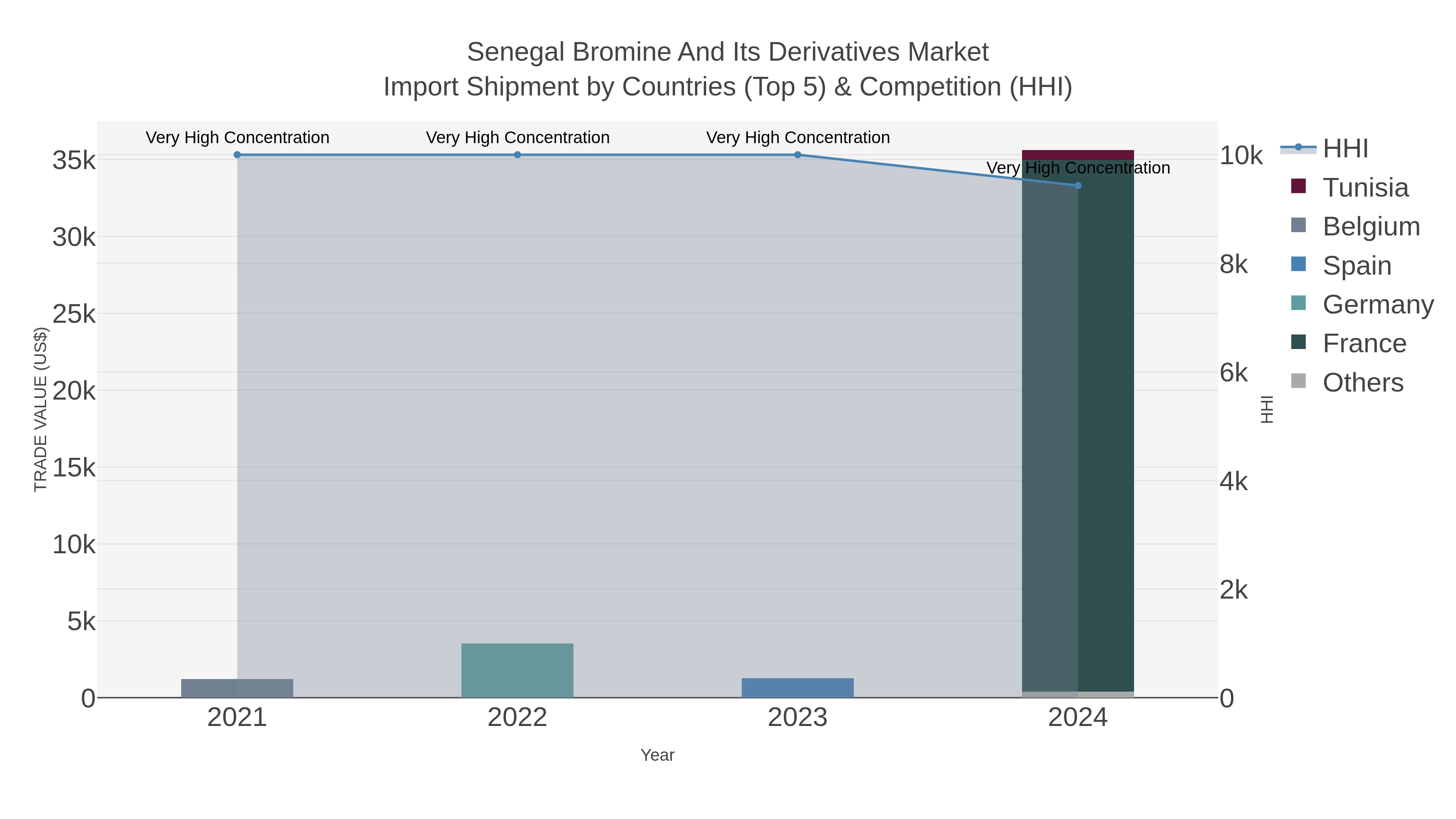Click the Germany bar for 2022
The width and height of the screenshot is (1456, 819).
tap(517, 670)
